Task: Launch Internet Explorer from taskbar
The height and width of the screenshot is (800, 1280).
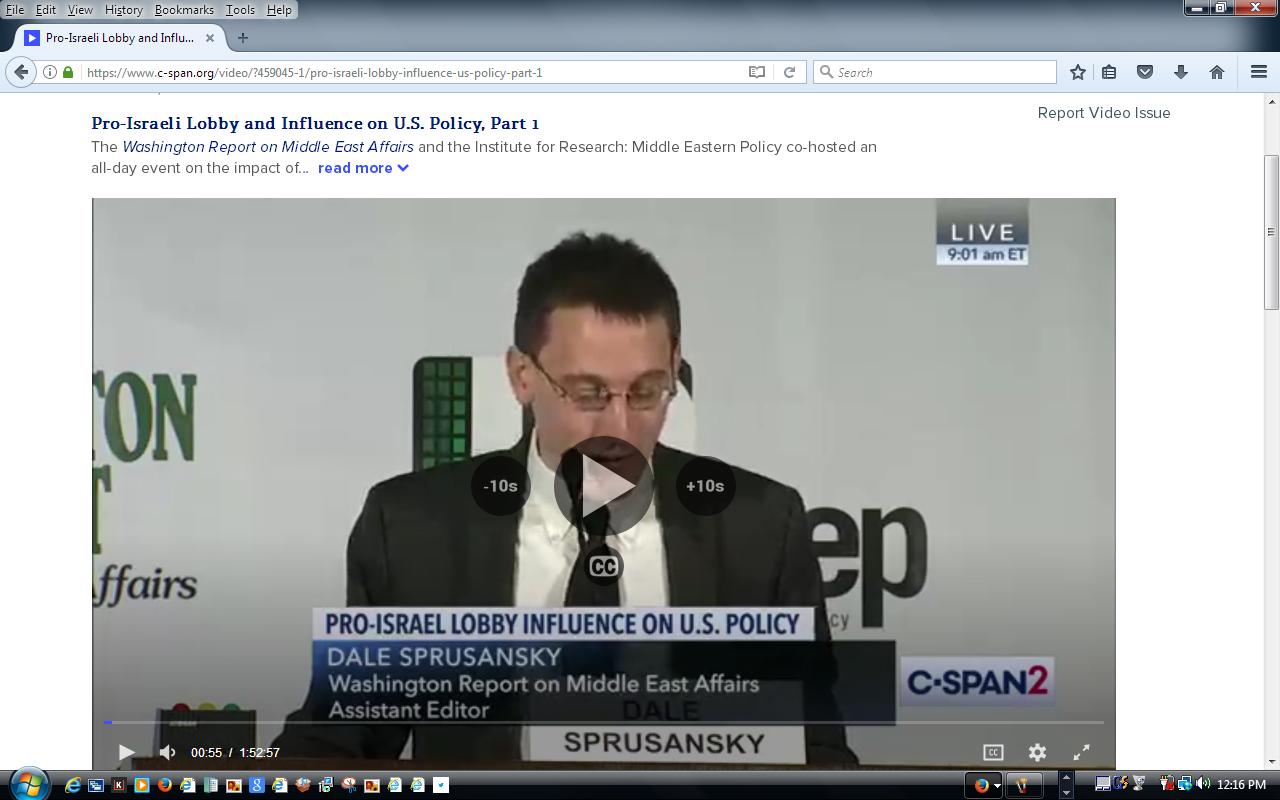Action: (x=72, y=785)
